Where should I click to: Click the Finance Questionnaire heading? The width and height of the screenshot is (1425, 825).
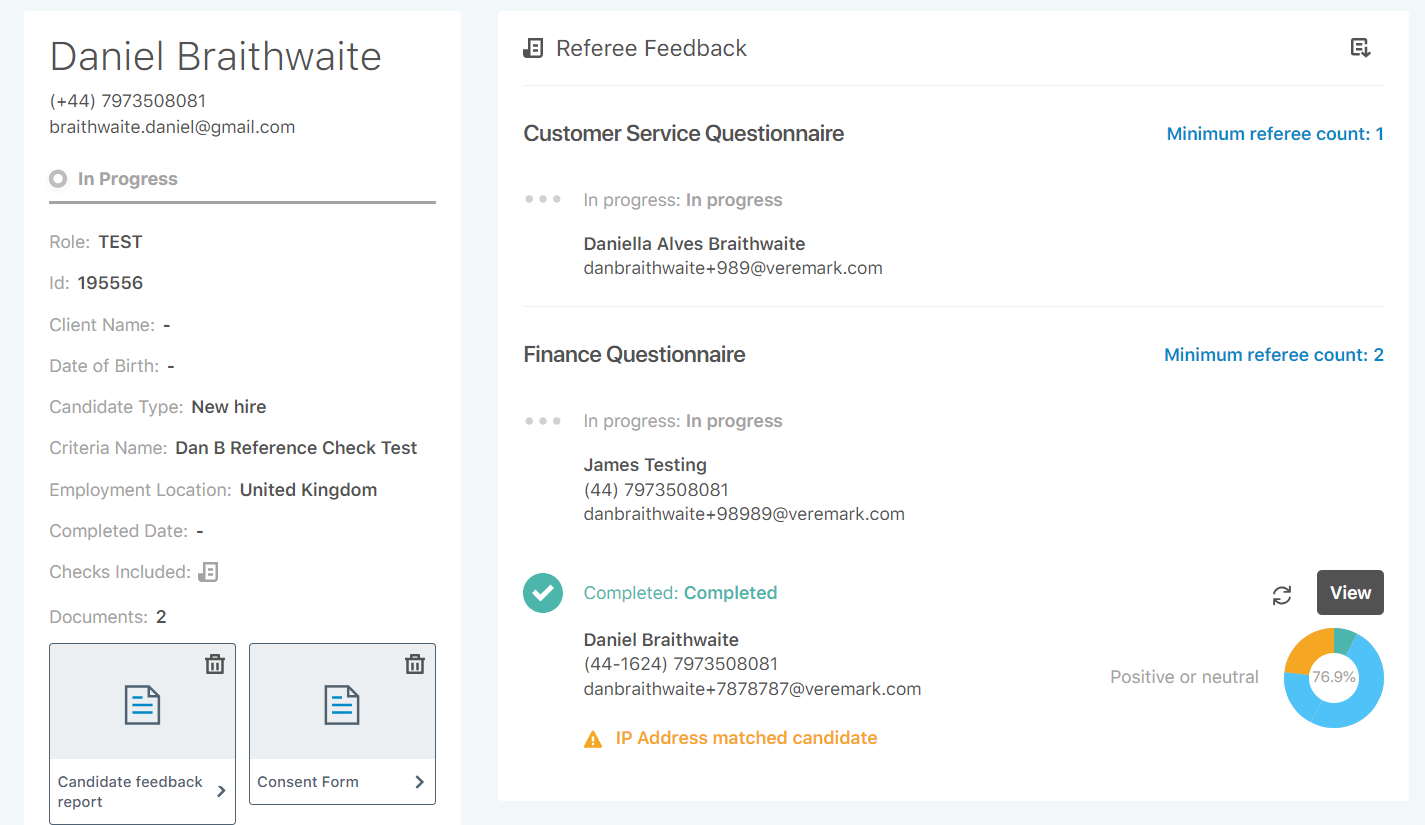point(634,355)
